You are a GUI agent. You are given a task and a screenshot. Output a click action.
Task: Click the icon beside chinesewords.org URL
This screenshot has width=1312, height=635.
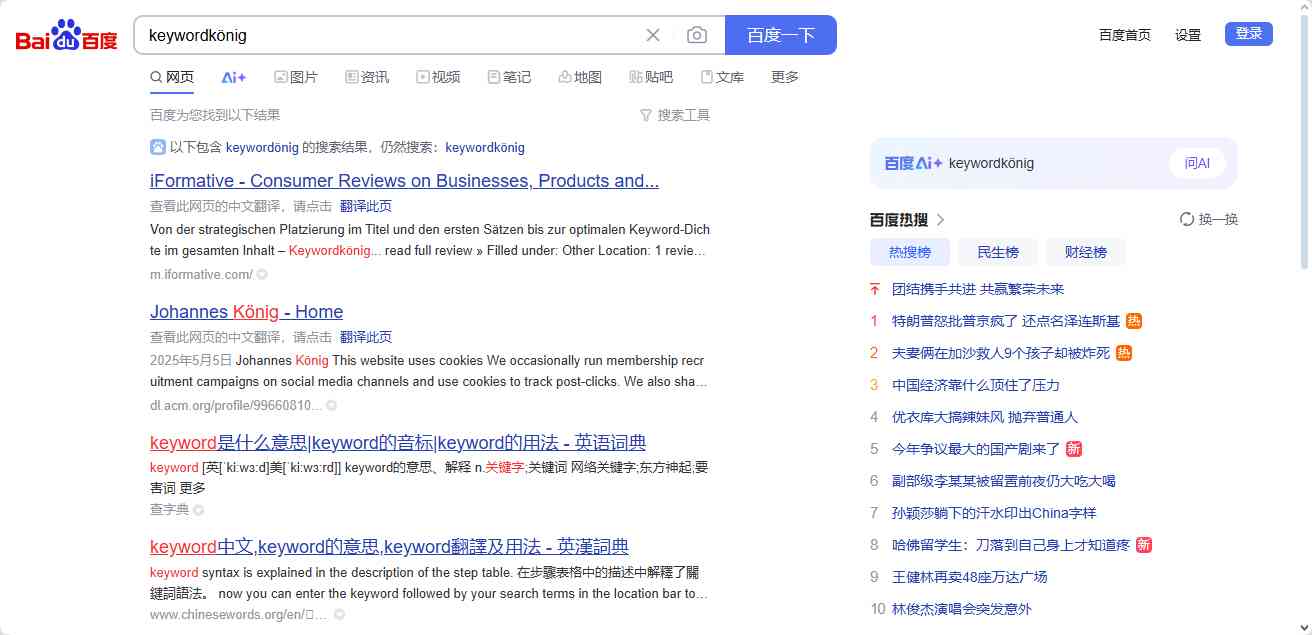pos(339,614)
